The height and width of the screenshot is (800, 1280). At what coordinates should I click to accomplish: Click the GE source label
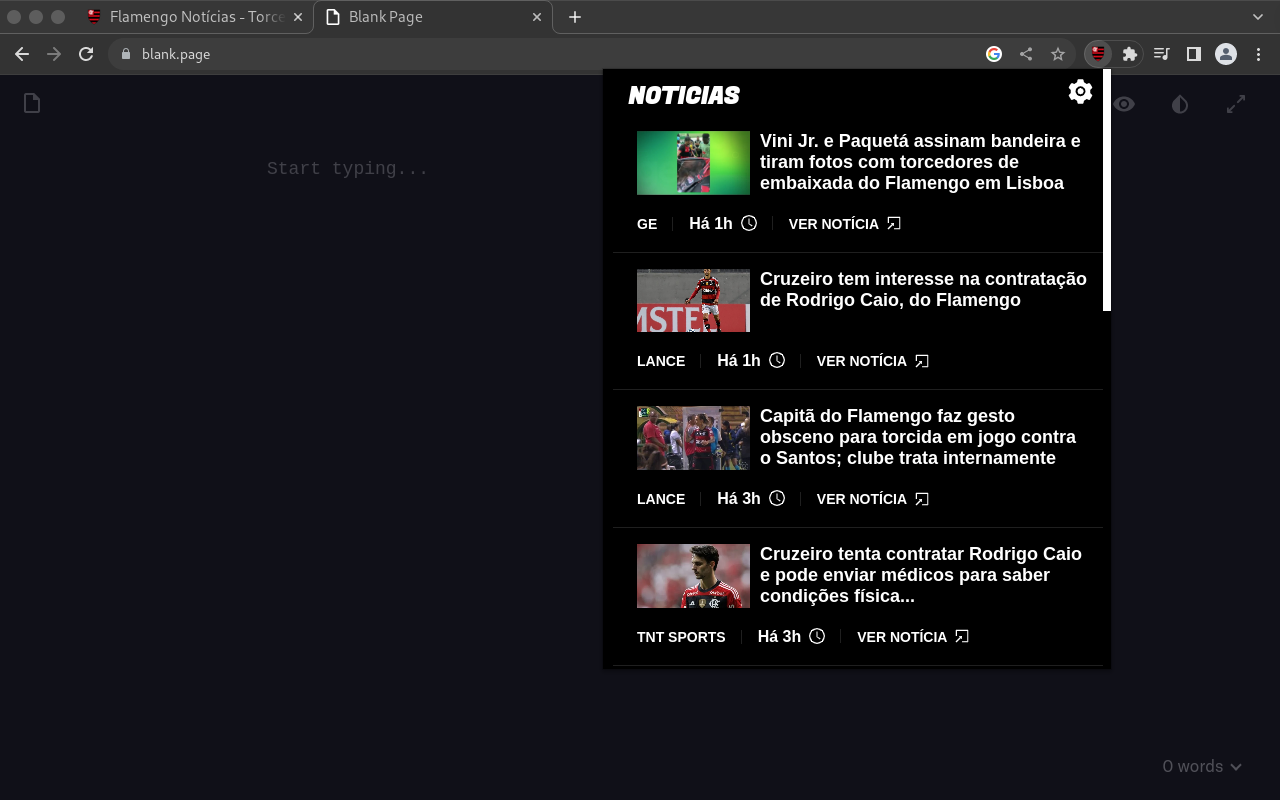[647, 224]
